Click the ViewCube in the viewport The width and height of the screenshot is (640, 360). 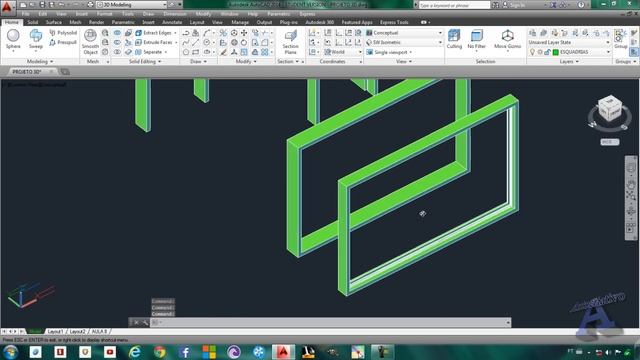[609, 109]
